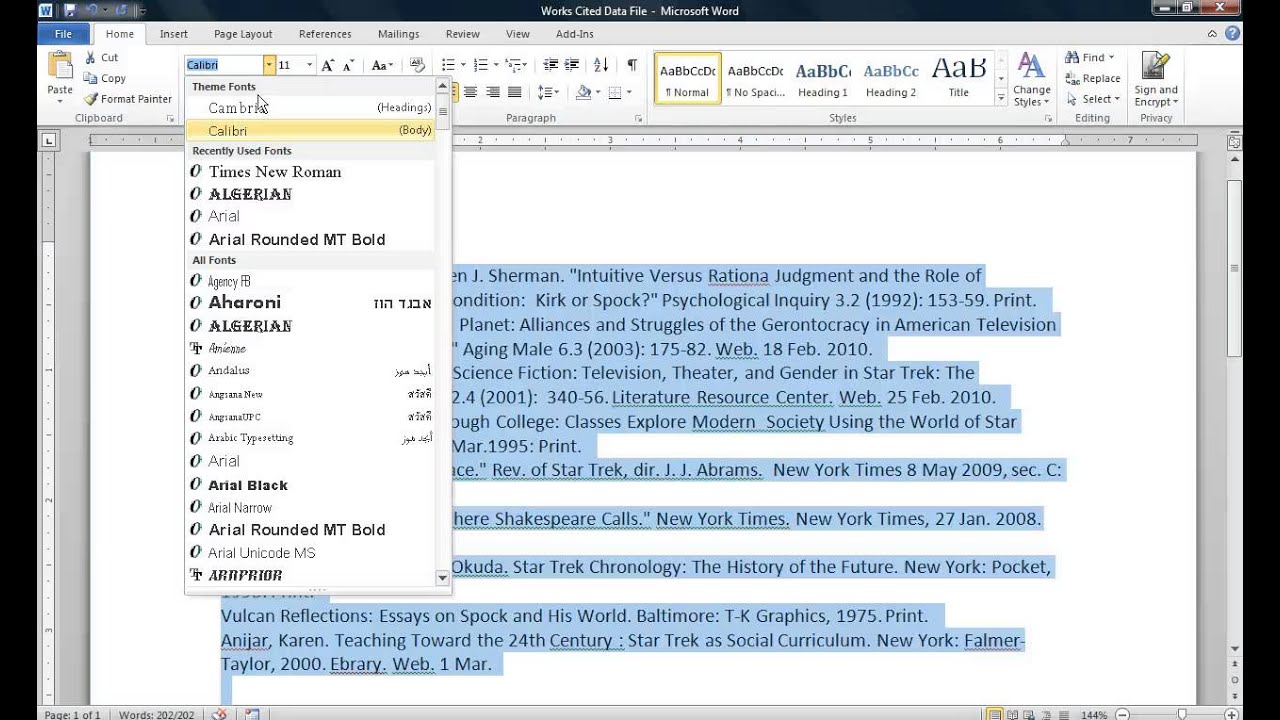Click the Grow Font icon

click(x=327, y=65)
